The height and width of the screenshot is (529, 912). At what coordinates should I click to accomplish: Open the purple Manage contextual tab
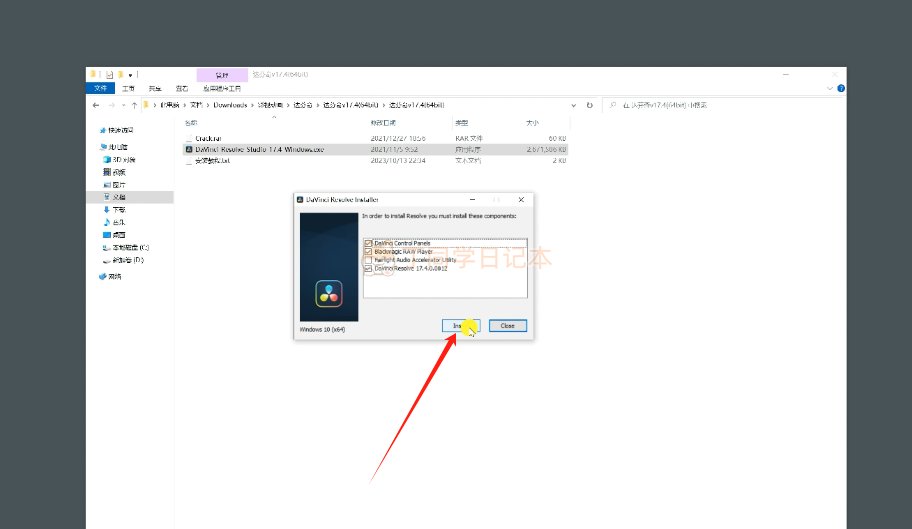click(222, 75)
